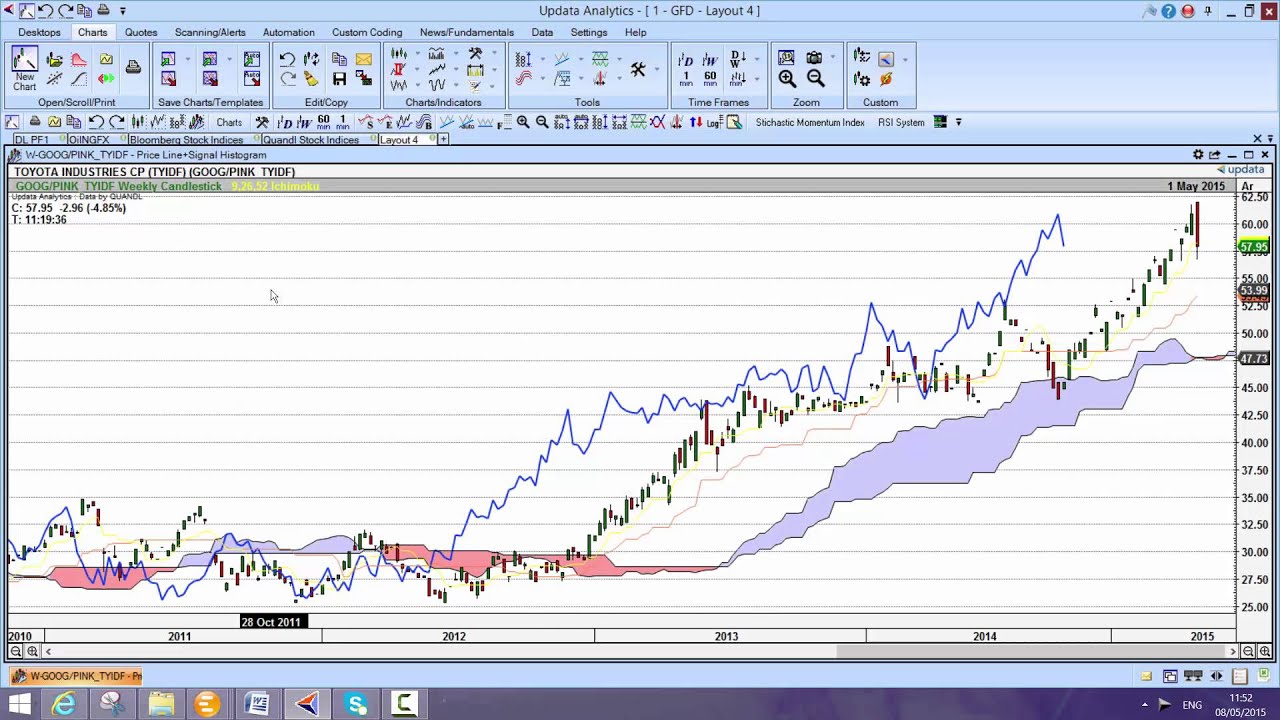Image resolution: width=1280 pixels, height=720 pixels.
Task: Click the redo arrow in the second toolbar
Action: tap(117, 122)
